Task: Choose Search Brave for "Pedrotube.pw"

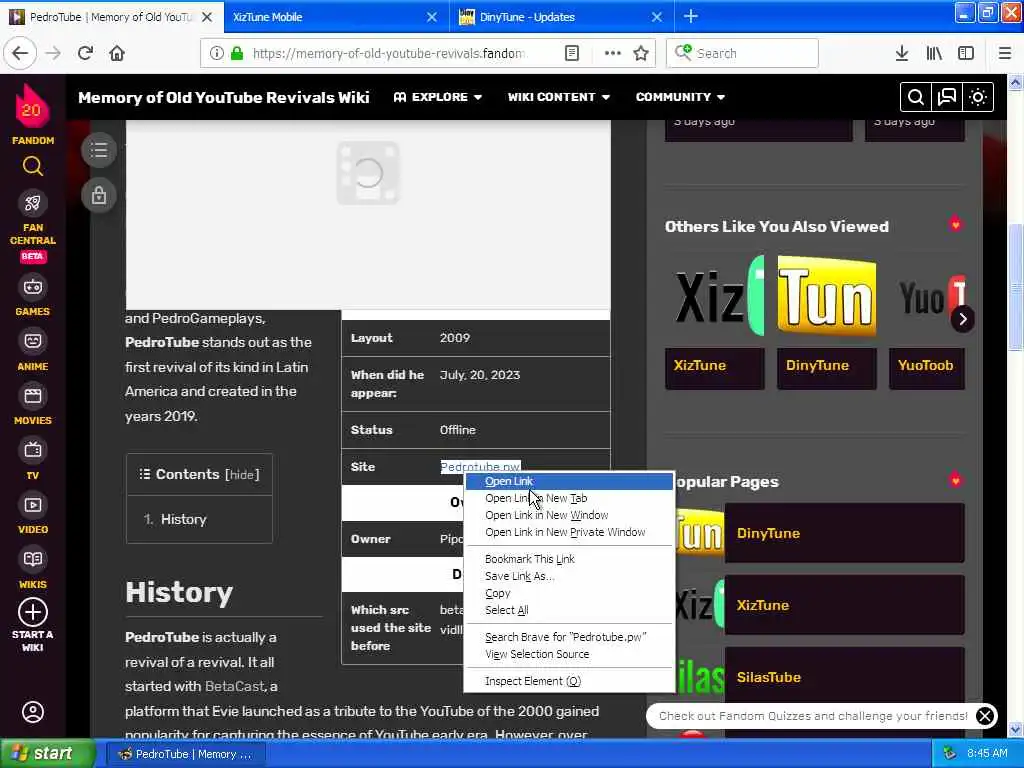Action: coord(569,637)
